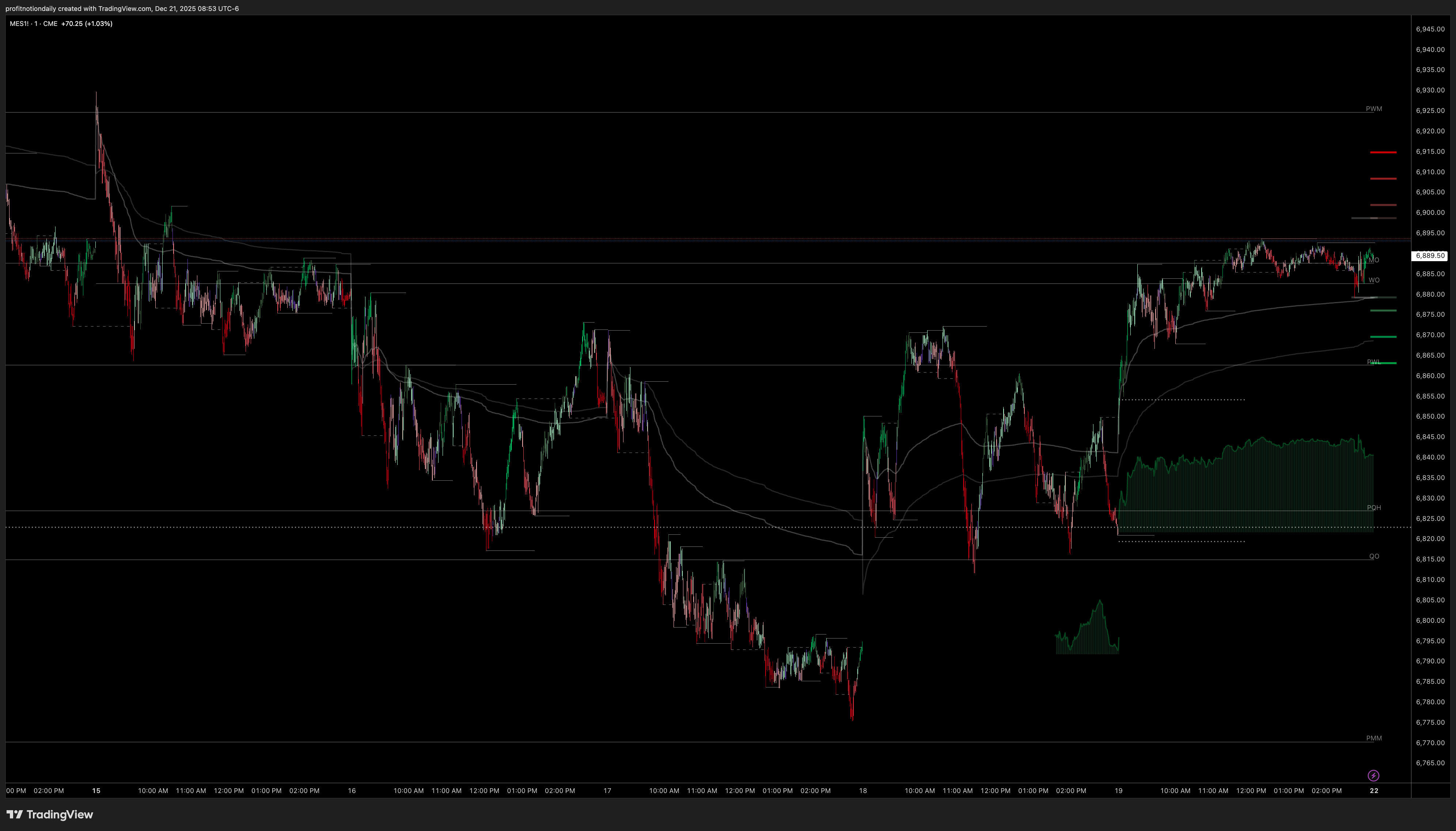Click the +70.25 (+1.03%) change text

tap(87, 23)
